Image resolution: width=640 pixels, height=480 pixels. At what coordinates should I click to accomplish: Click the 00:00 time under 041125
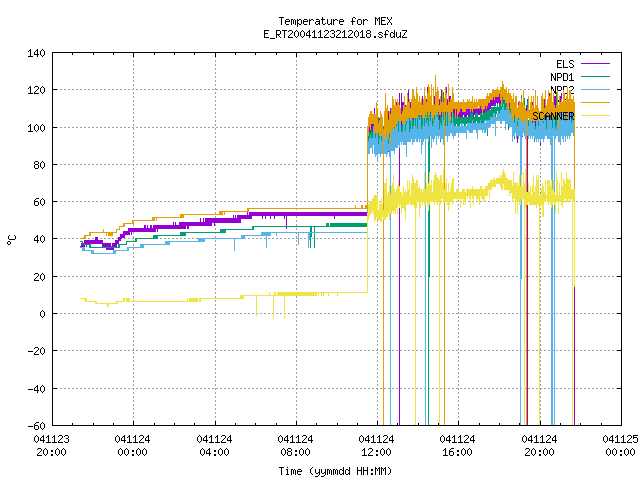coord(620,452)
